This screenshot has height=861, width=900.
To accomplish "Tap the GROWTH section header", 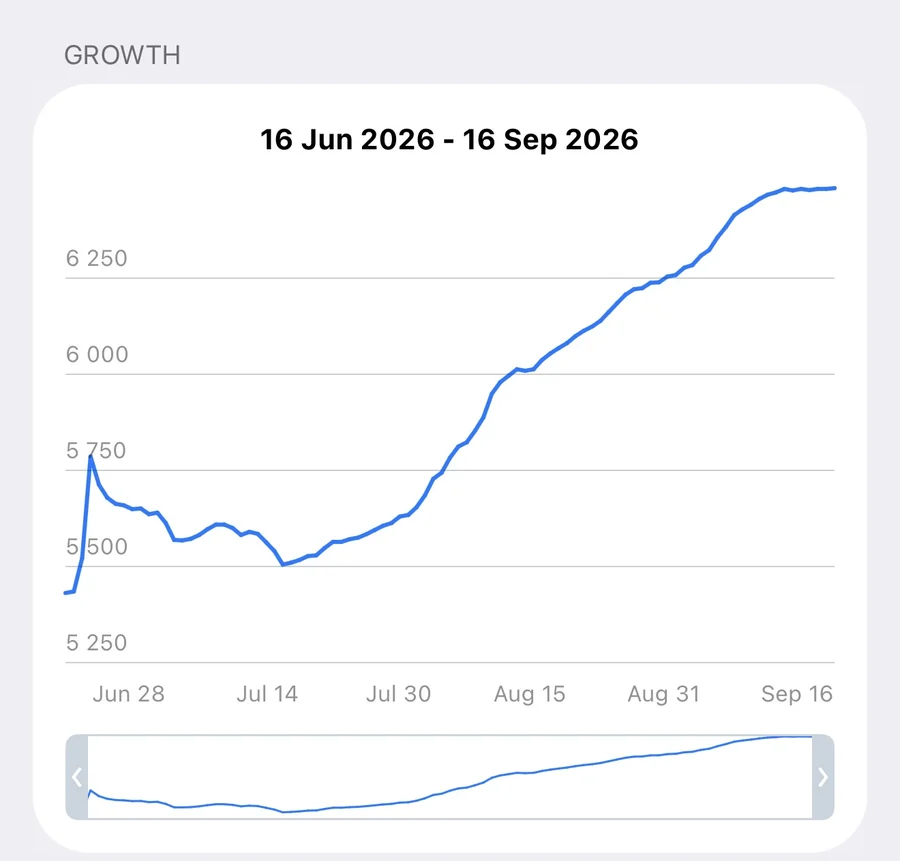I will tap(122, 56).
